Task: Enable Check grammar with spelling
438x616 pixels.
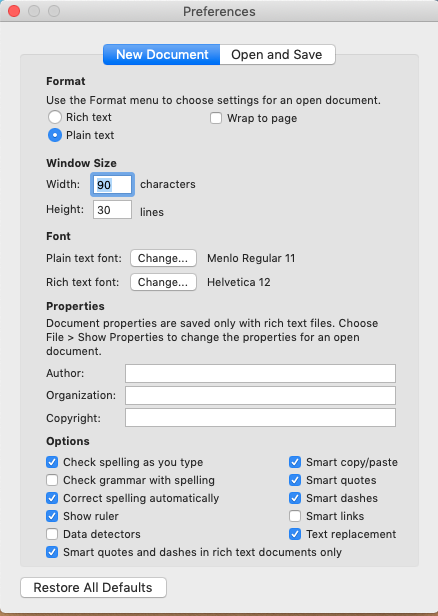Action: pyautogui.click(x=52, y=480)
